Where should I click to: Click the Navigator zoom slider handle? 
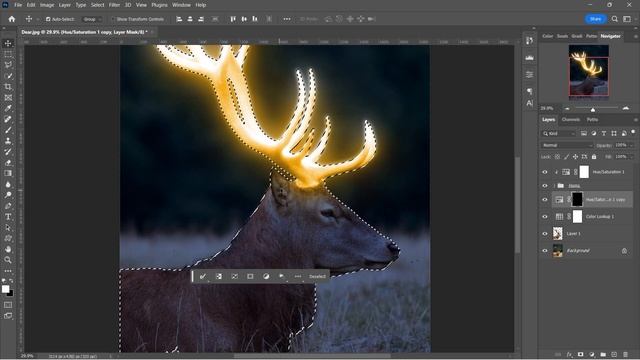tap(593, 109)
